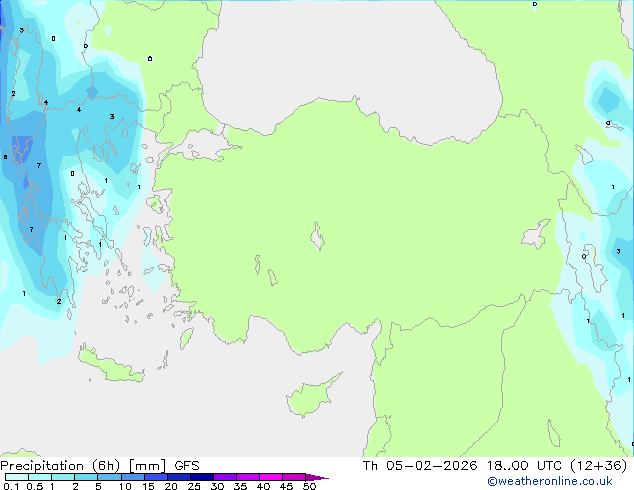The height and width of the screenshot is (490, 634).
Task: Select the 15–20 mm legend color swatch
Action: (x=155, y=477)
